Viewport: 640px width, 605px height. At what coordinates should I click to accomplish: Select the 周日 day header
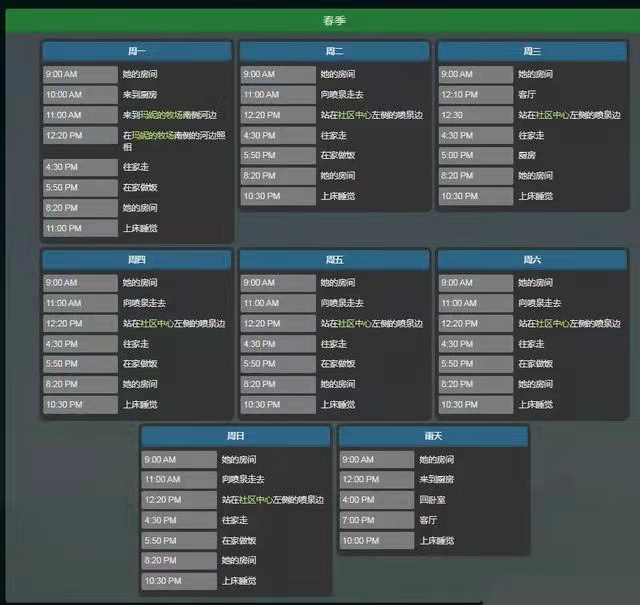coord(236,436)
